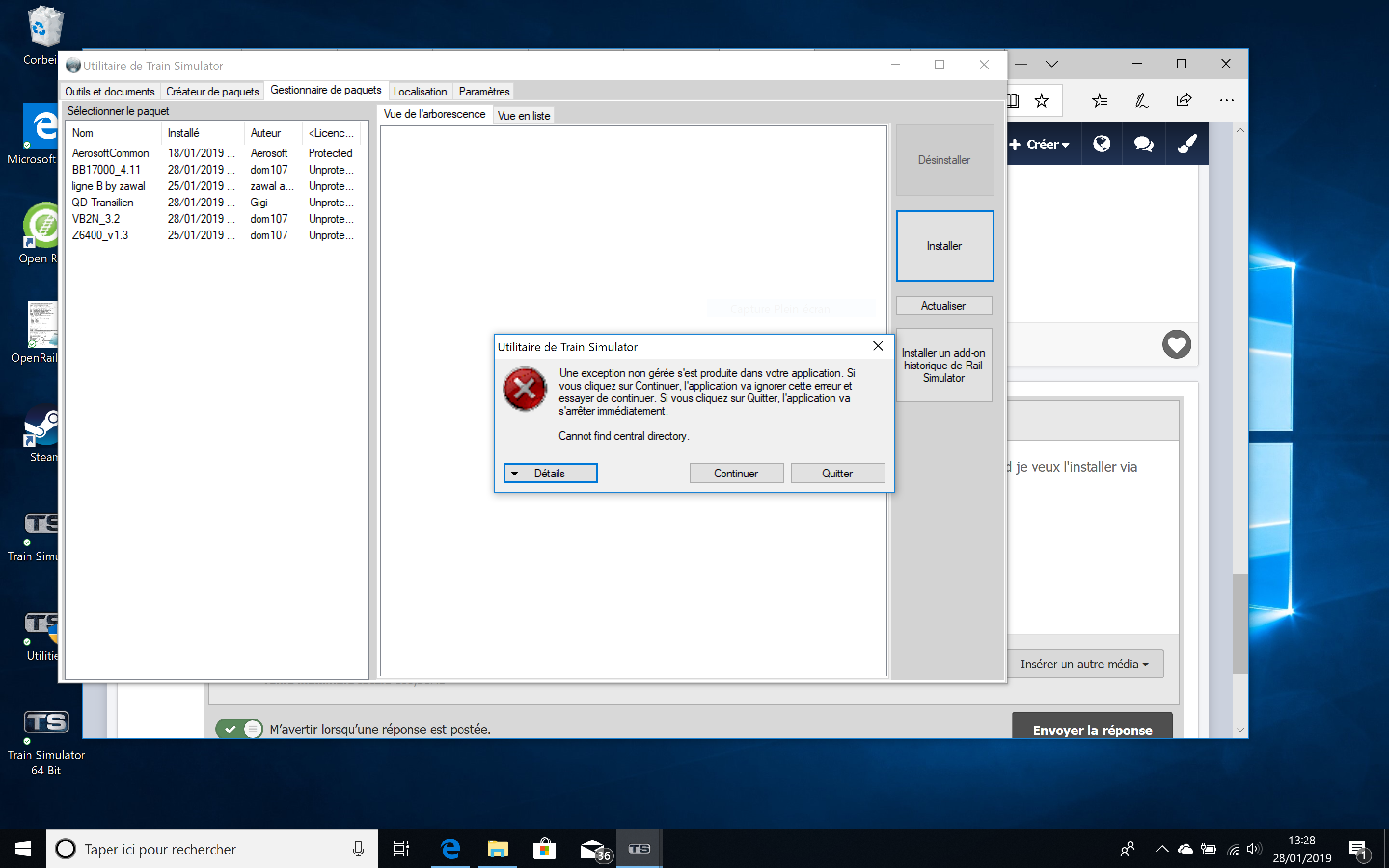Expand the Détails dropdown in error dialog

point(550,473)
